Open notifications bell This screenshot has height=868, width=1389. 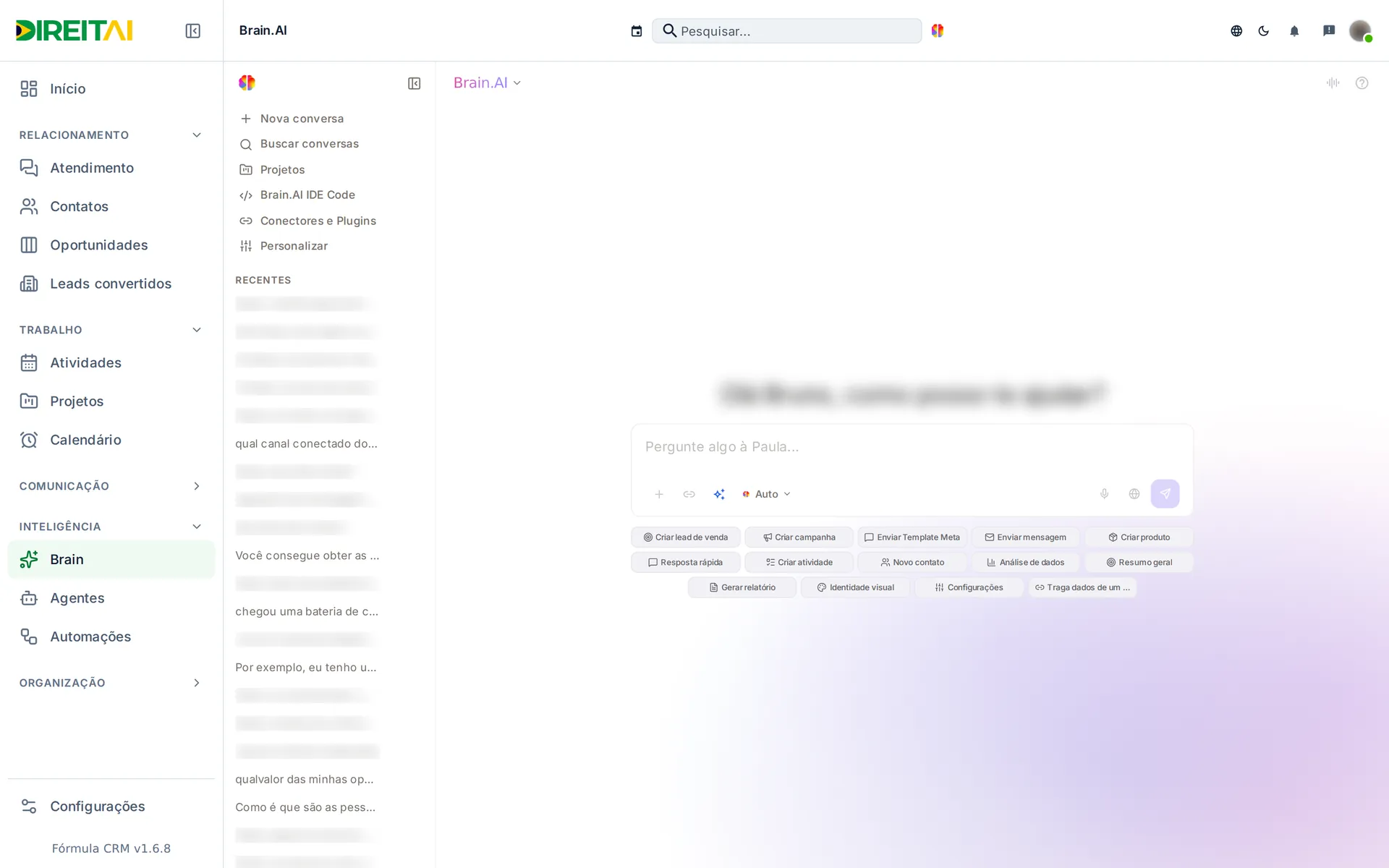[x=1294, y=30]
